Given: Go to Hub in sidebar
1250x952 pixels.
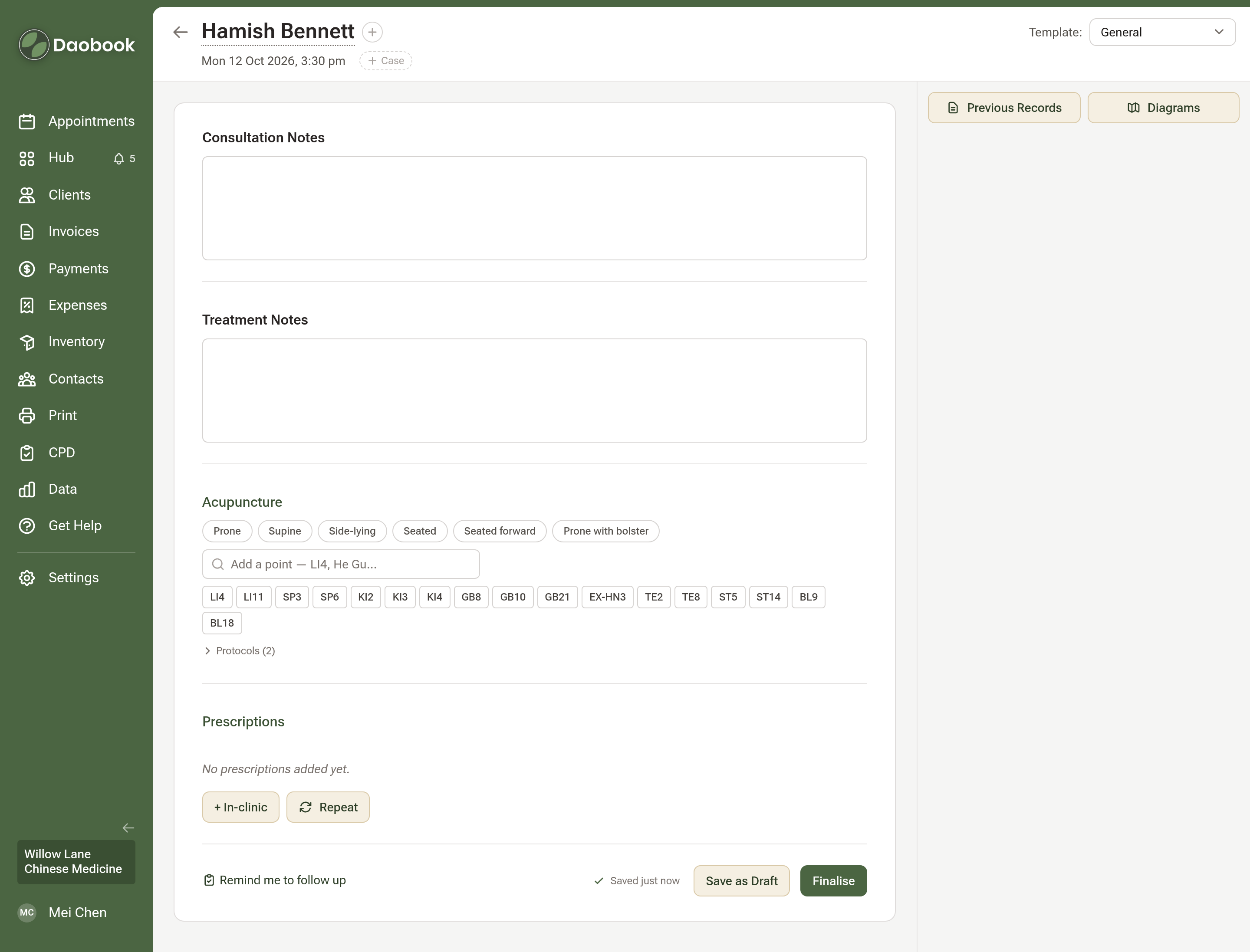Looking at the screenshot, I should [x=61, y=158].
